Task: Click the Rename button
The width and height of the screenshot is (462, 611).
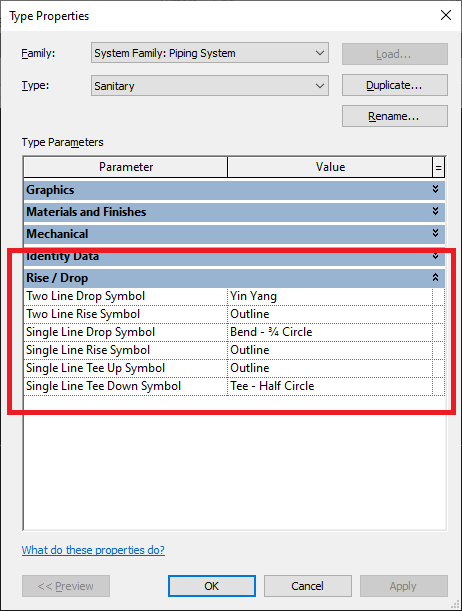Action: click(395, 116)
